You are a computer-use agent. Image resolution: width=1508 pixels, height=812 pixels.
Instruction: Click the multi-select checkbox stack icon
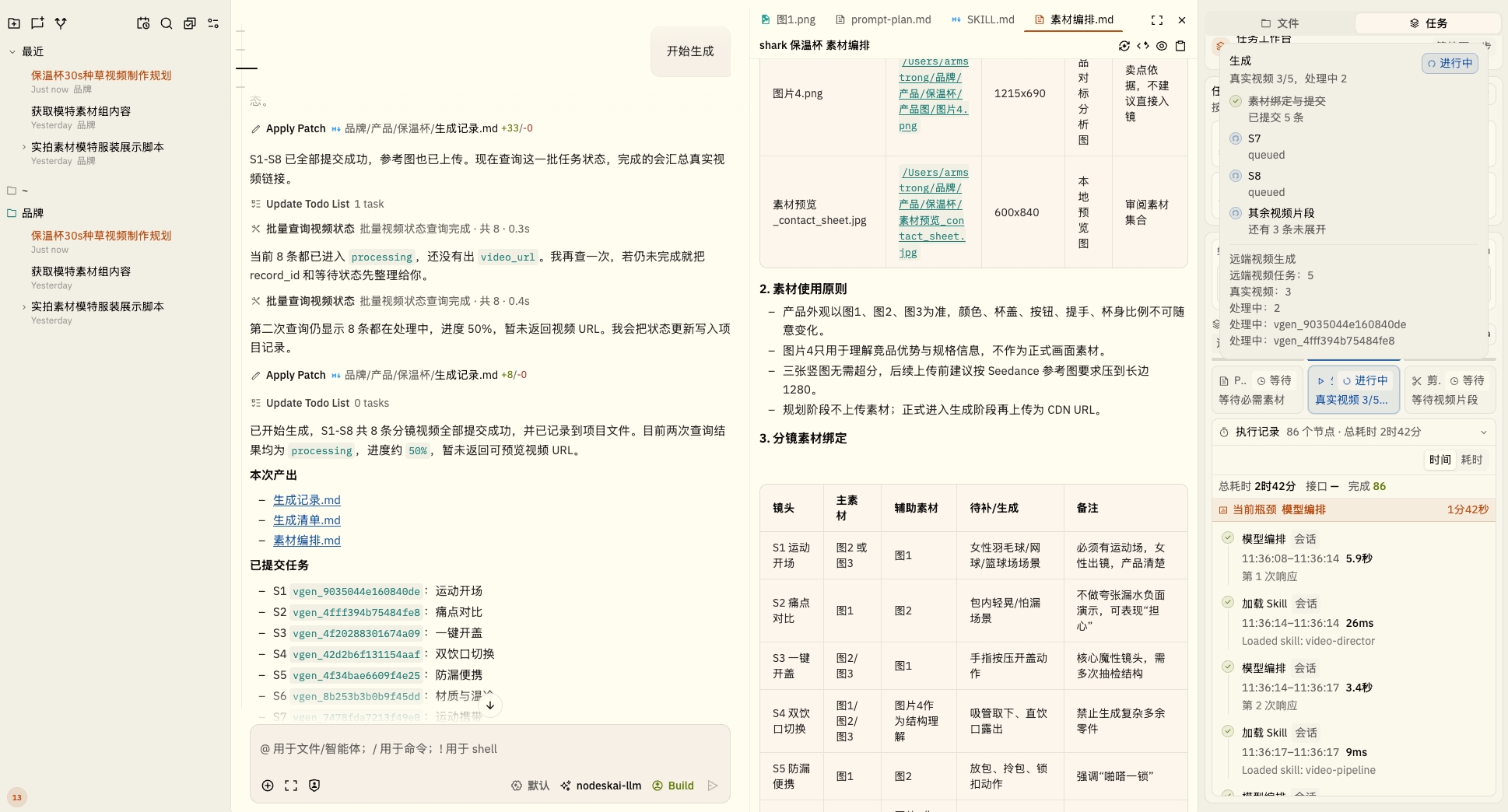[x=190, y=23]
